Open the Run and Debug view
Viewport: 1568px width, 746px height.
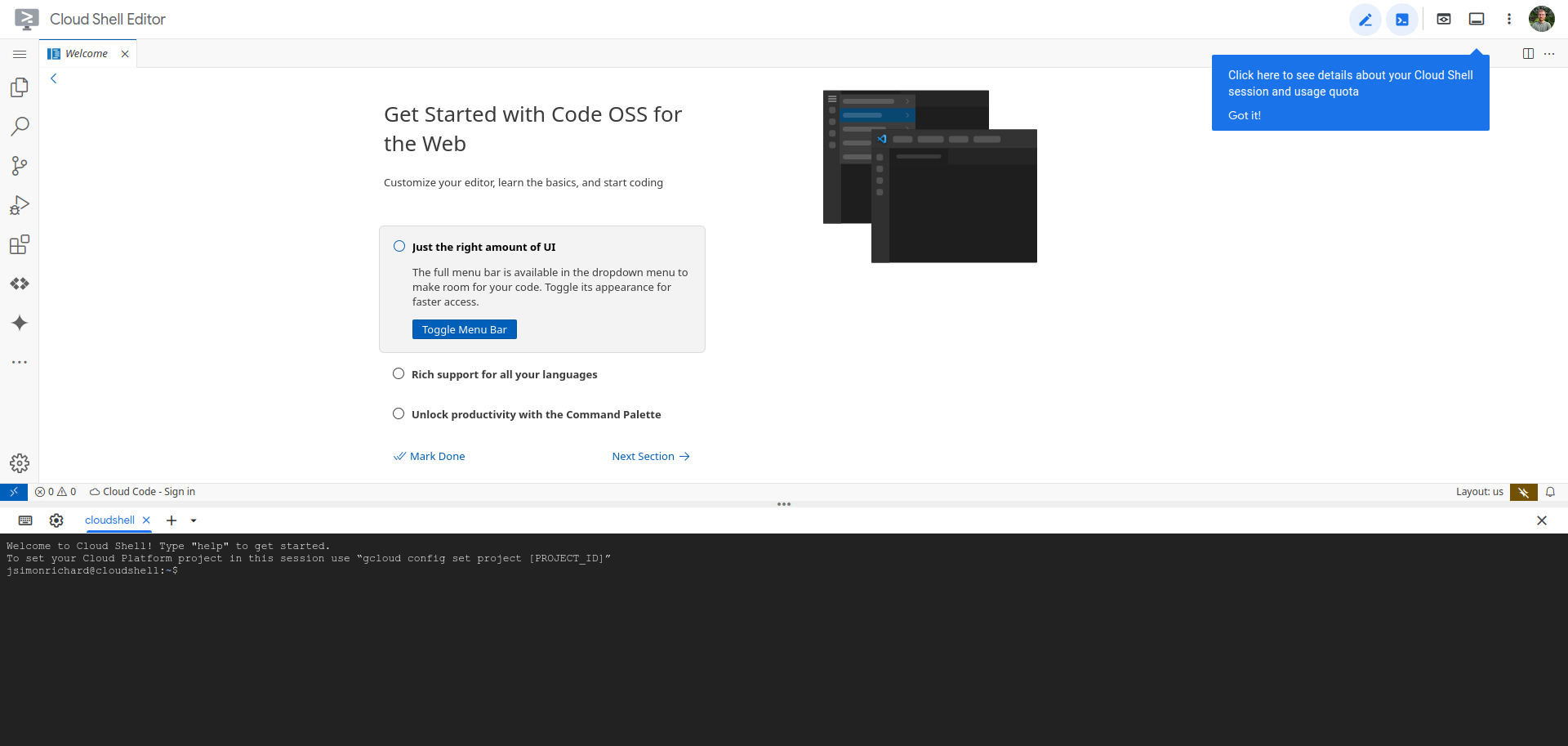(x=20, y=205)
